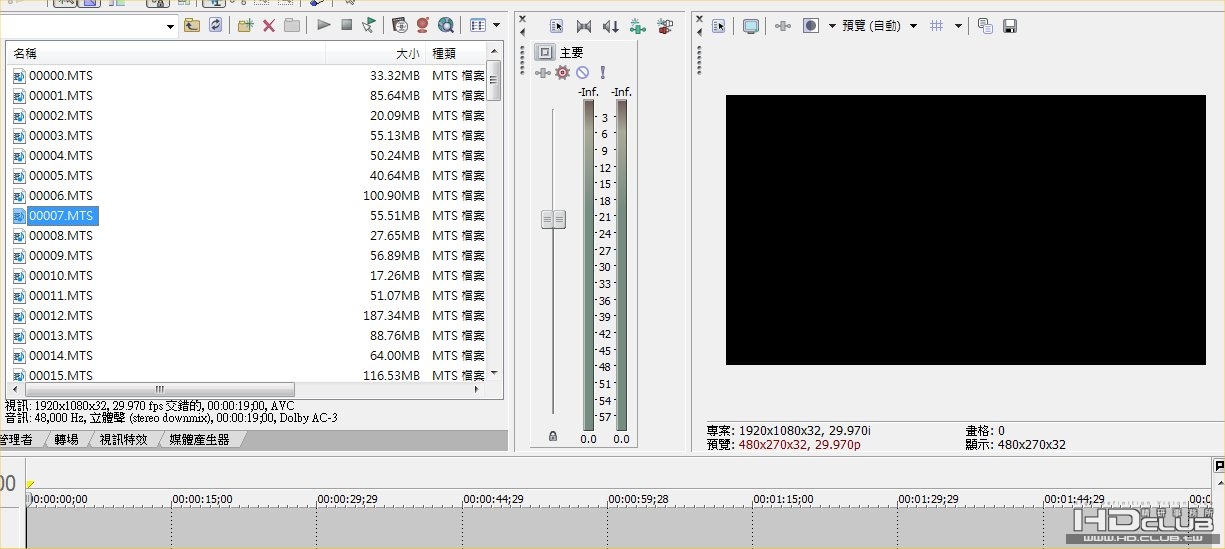Click the file list horizontal scrollbar thumb
The width and height of the screenshot is (1225, 549).
point(158,389)
